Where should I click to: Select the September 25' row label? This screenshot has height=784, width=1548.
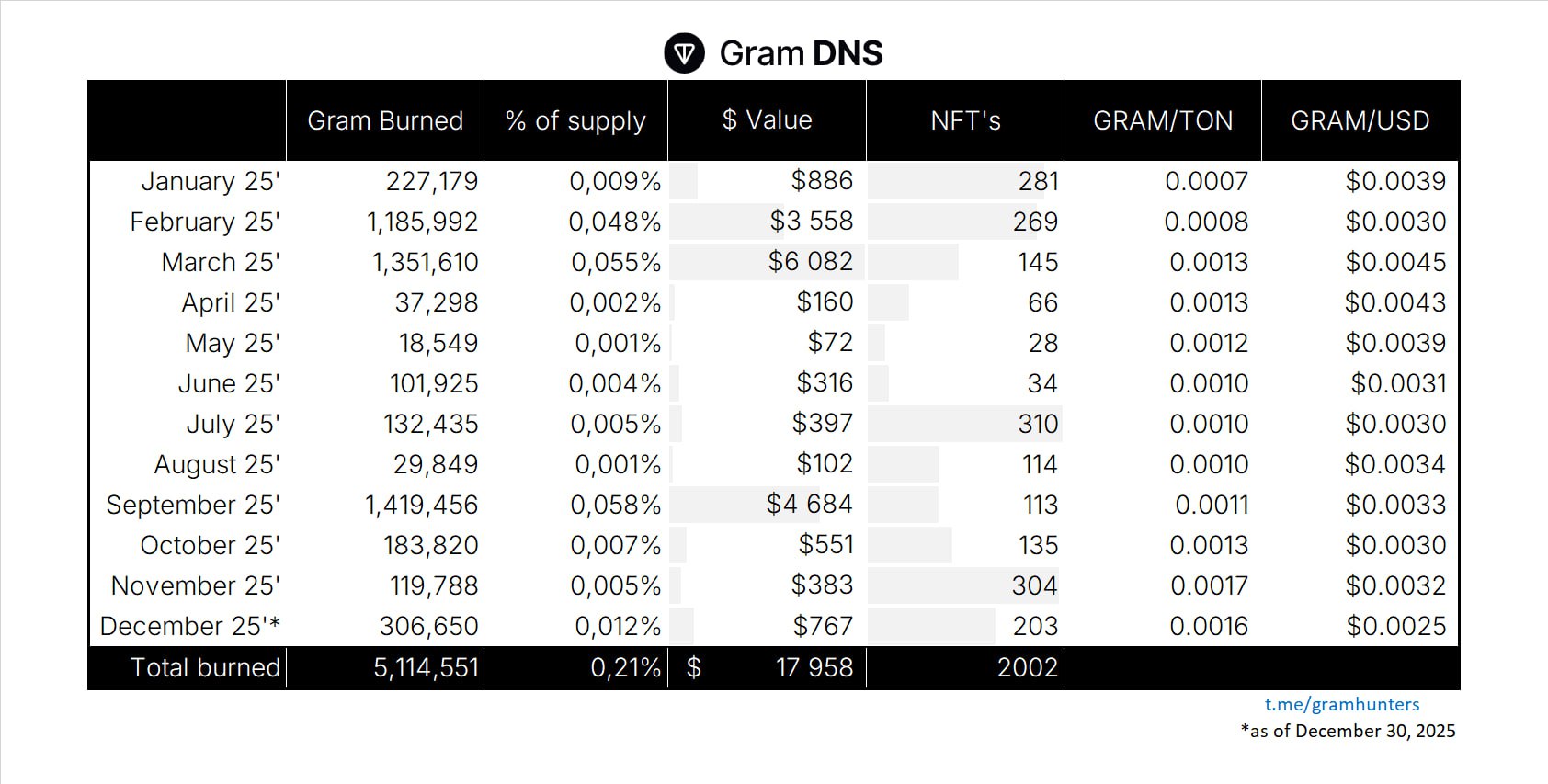tap(193, 505)
